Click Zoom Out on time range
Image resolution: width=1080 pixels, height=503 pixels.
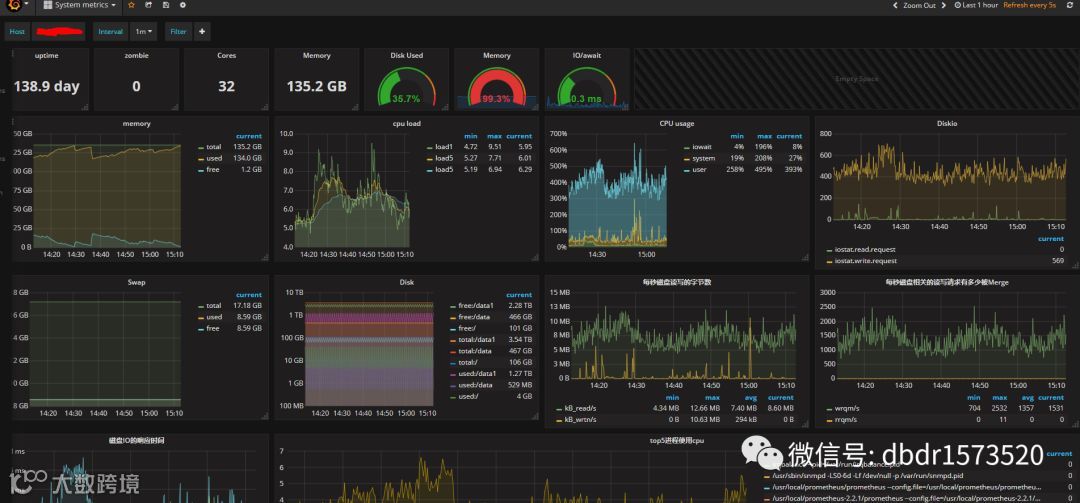(920, 6)
